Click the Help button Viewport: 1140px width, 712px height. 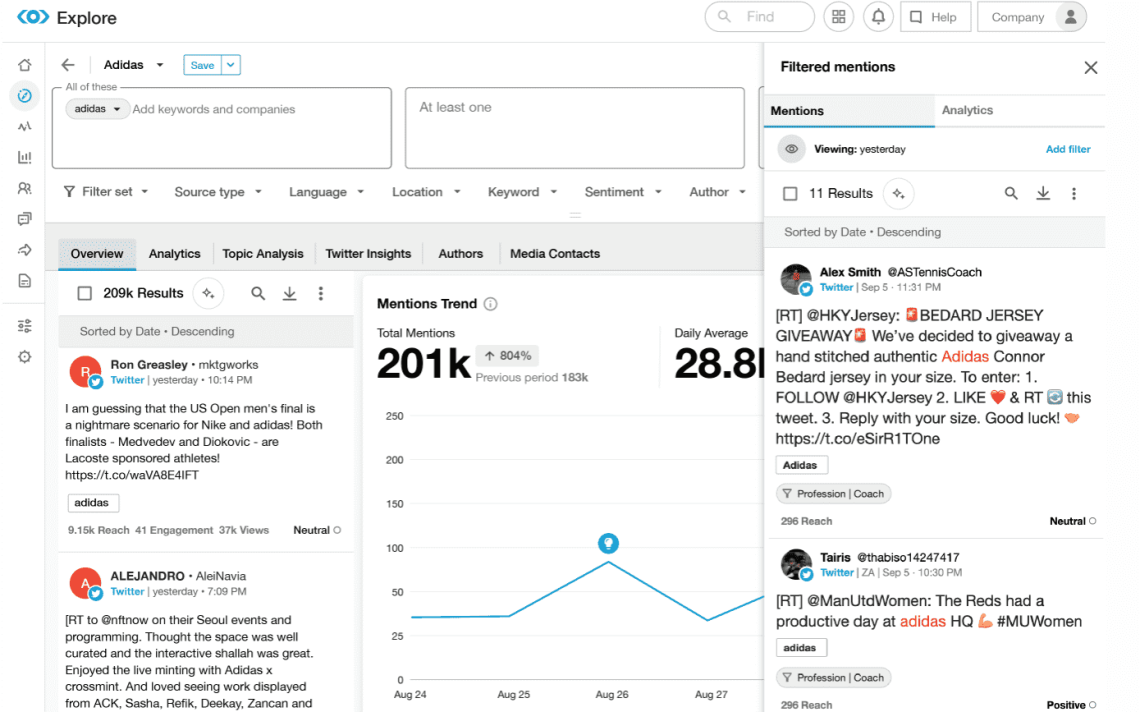pos(933,17)
